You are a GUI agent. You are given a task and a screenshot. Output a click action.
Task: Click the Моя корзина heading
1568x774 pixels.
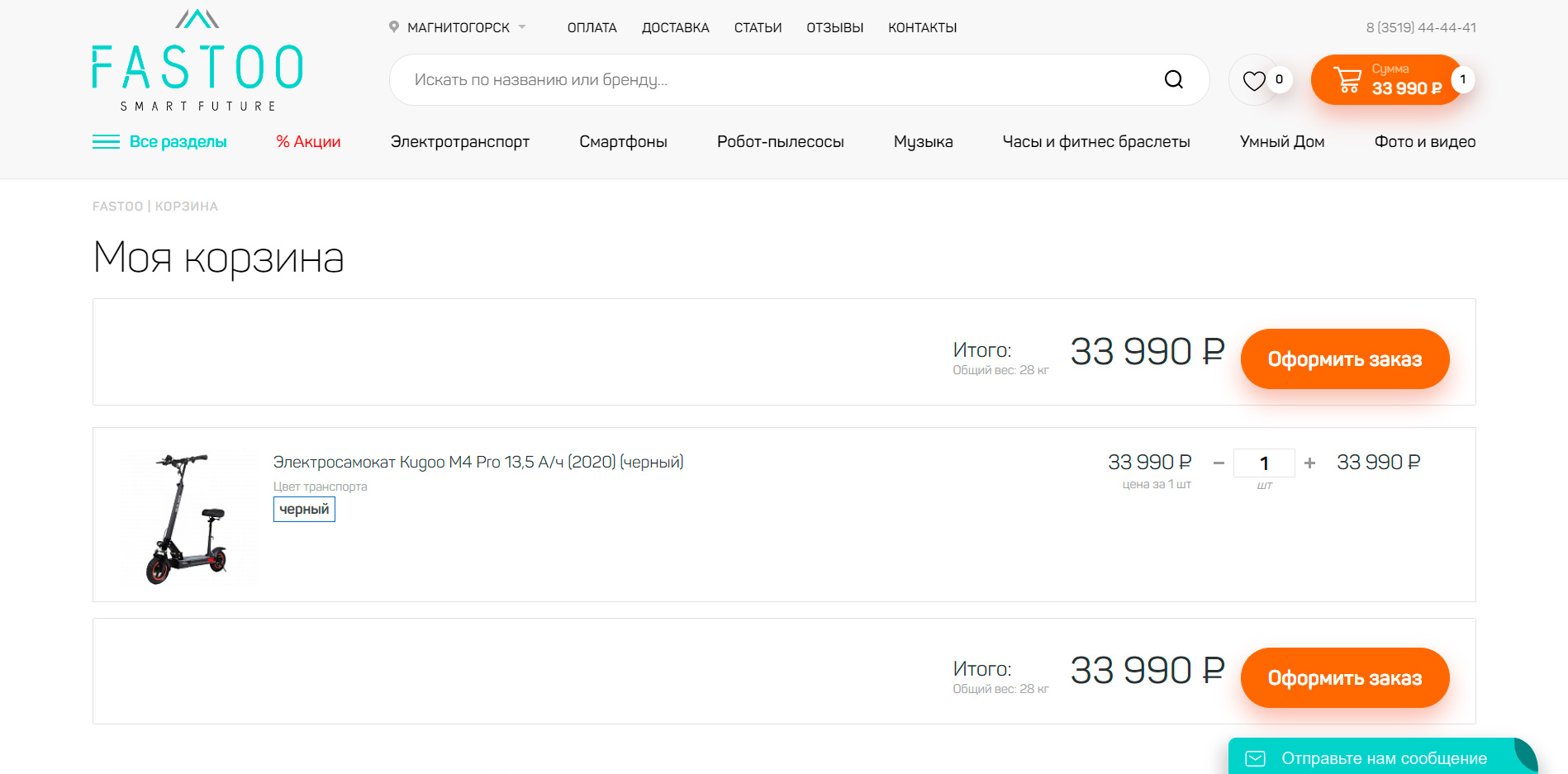click(218, 257)
